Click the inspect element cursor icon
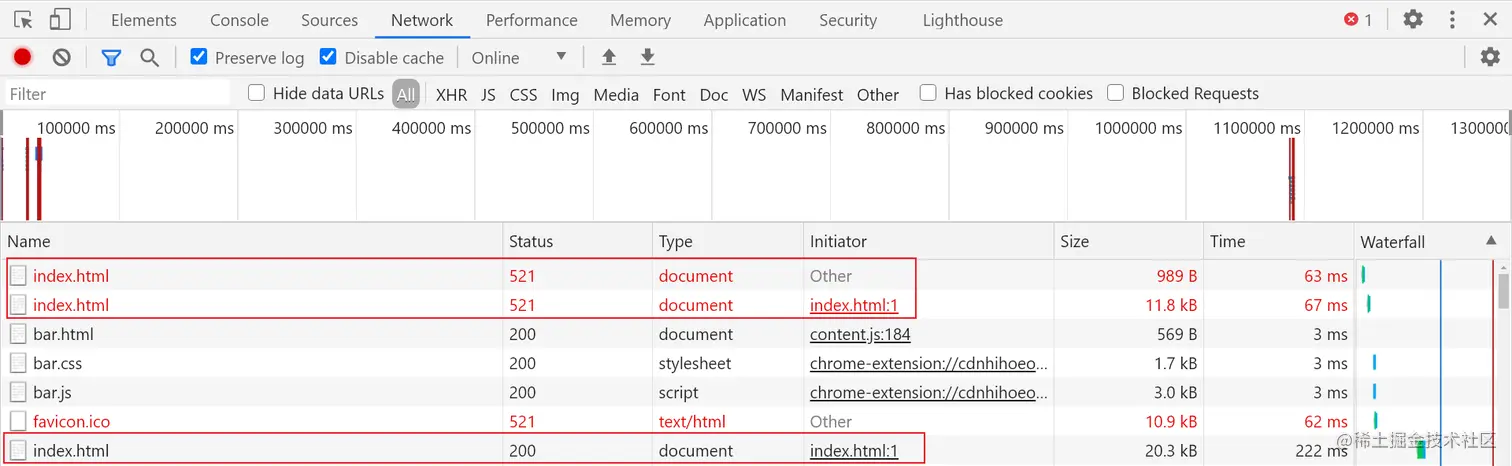This screenshot has width=1512, height=466. (x=24, y=19)
